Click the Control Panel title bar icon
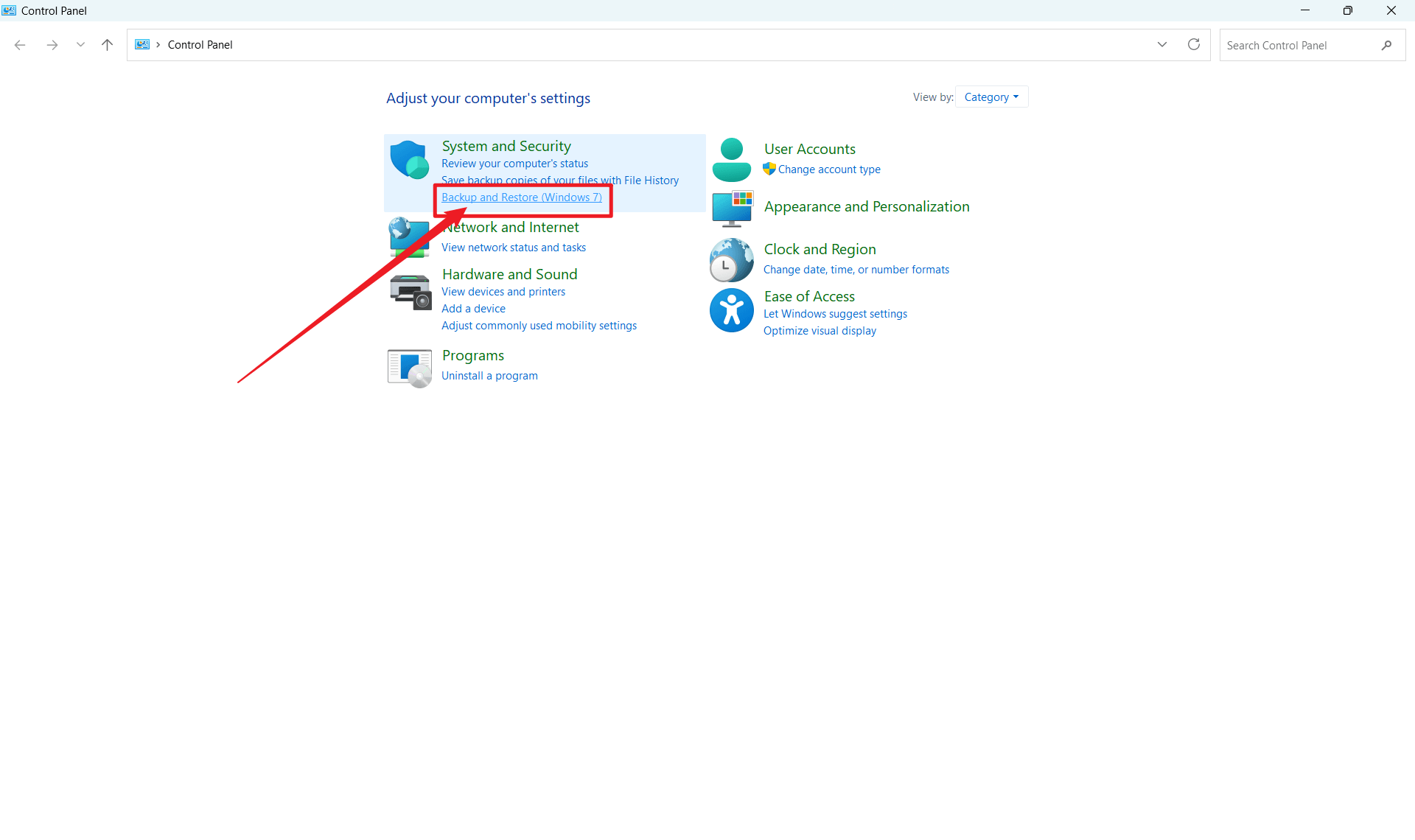The image size is (1415, 840). click(9, 10)
